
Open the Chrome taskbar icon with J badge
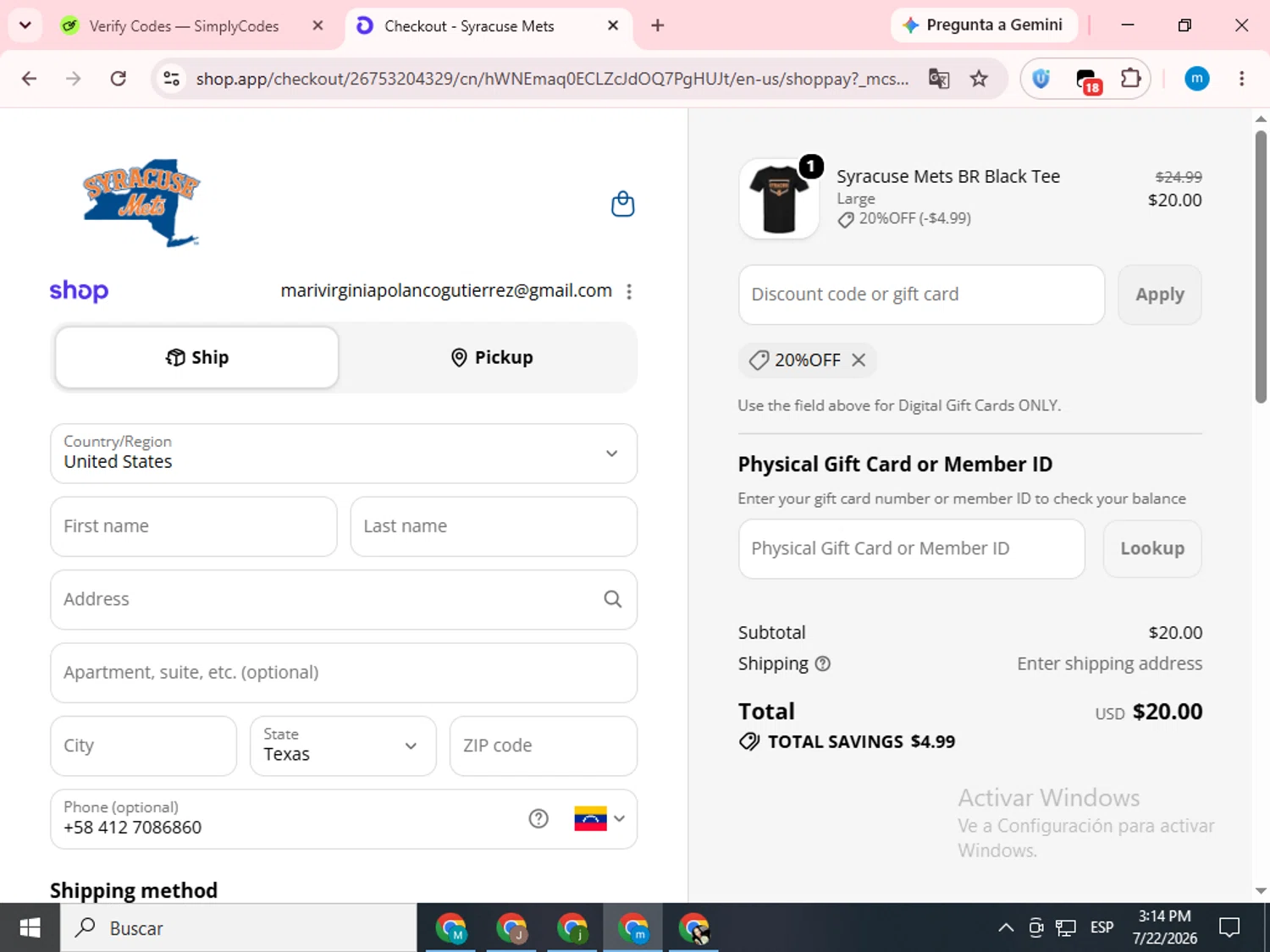click(511, 928)
